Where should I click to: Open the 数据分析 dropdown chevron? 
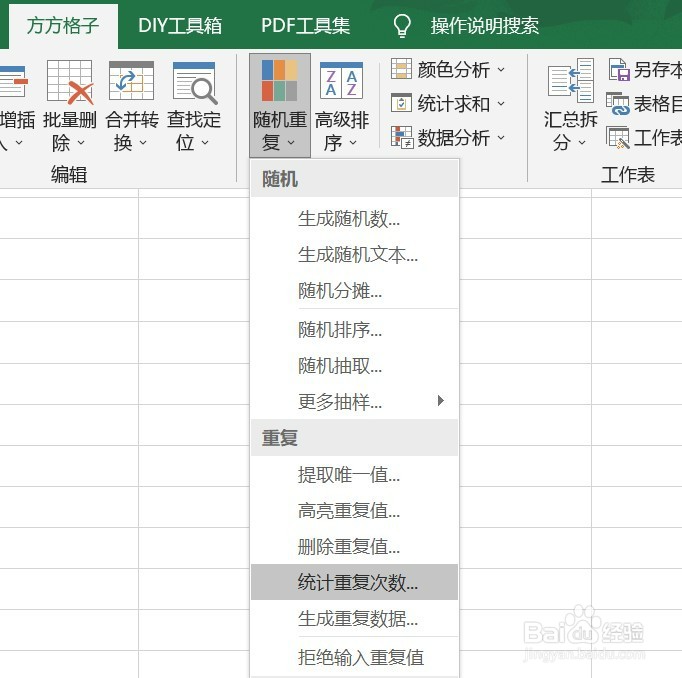(x=501, y=137)
